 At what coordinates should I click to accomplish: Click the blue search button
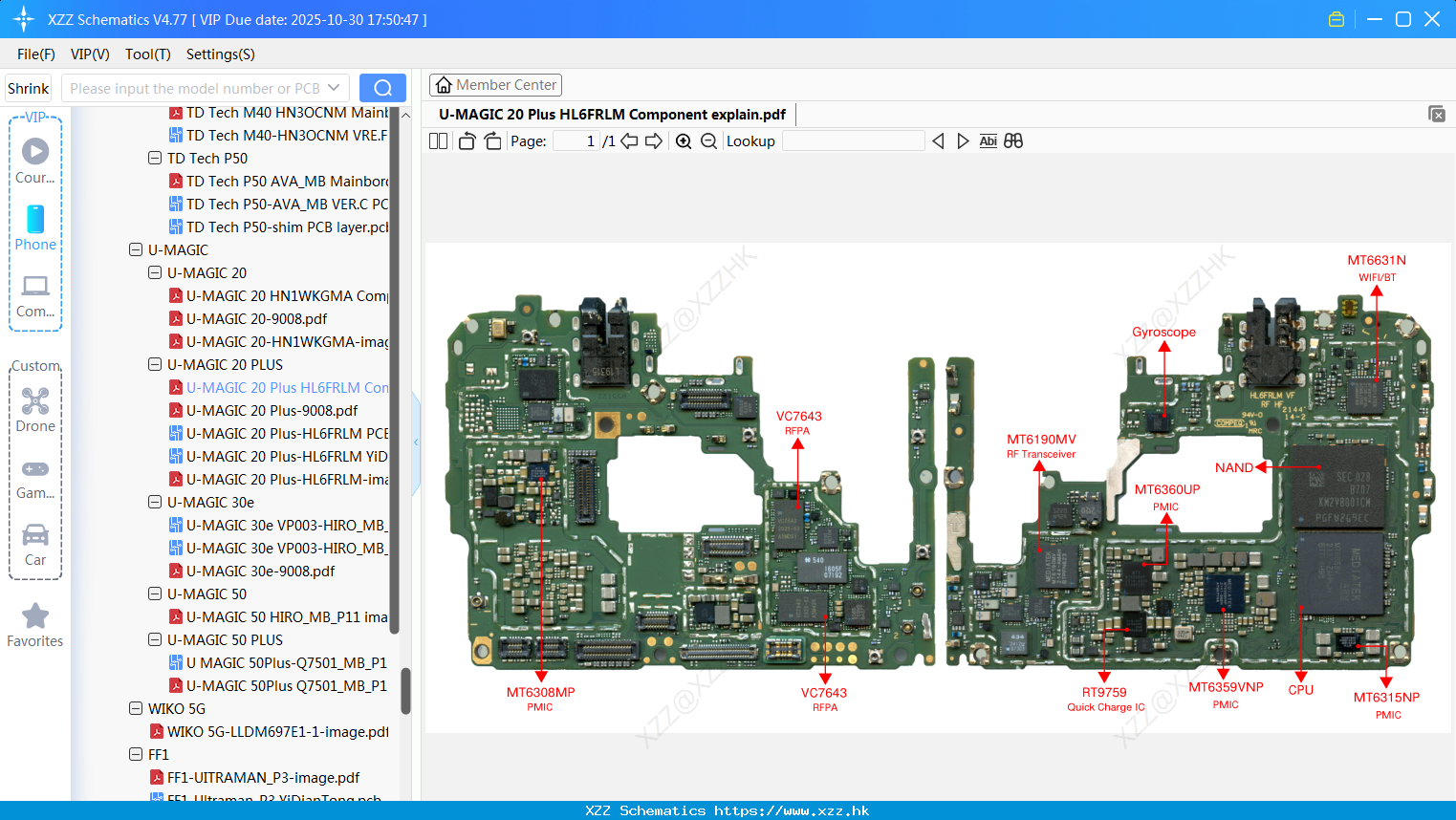click(382, 88)
